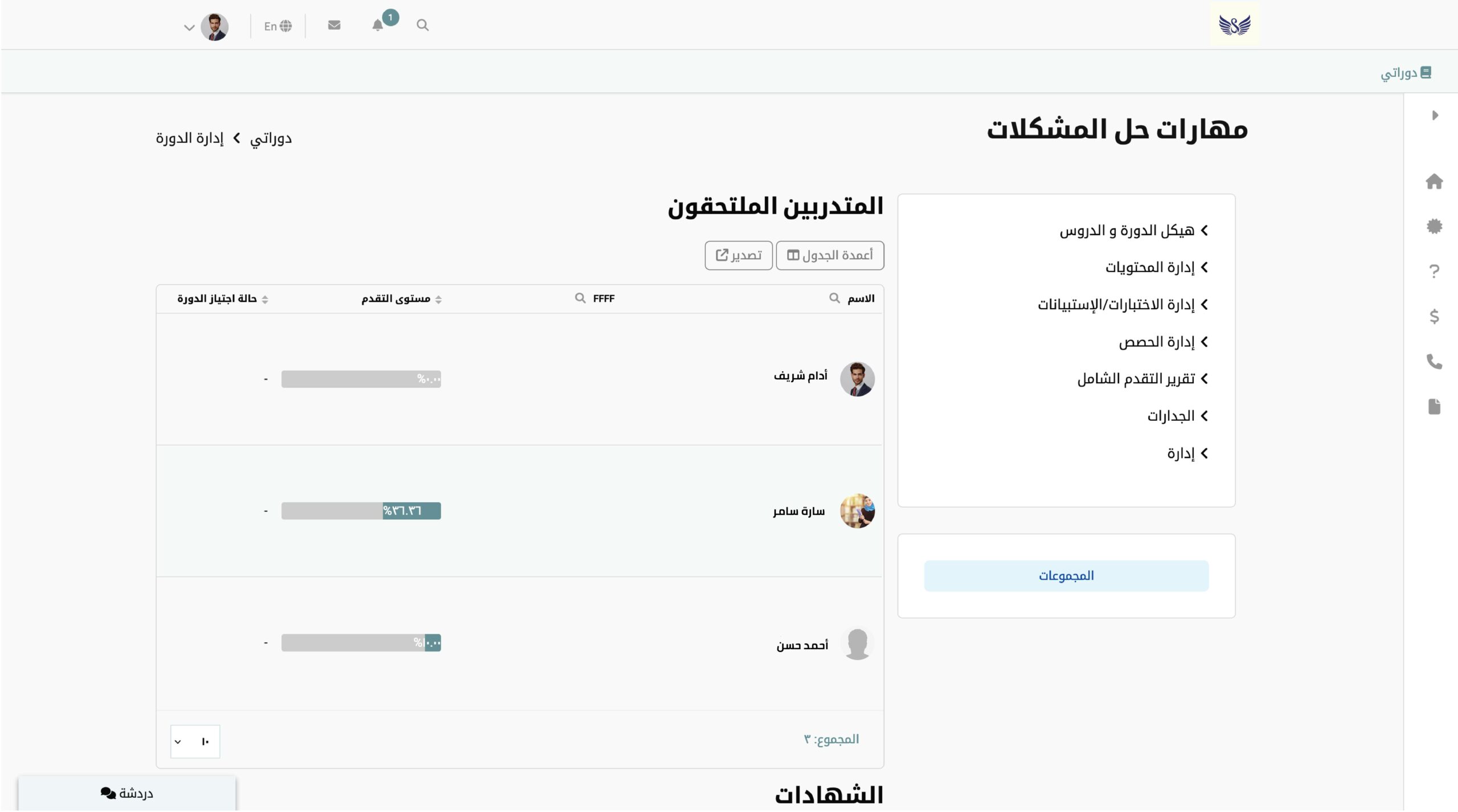Expand the side panel arrow
1458x812 pixels.
pyautogui.click(x=1435, y=116)
